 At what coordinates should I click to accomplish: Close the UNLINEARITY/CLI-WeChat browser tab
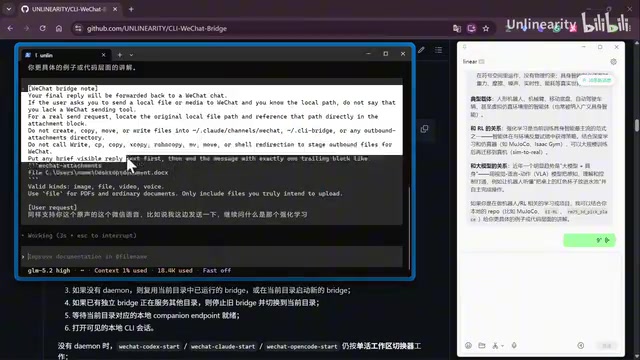click(115, 9)
